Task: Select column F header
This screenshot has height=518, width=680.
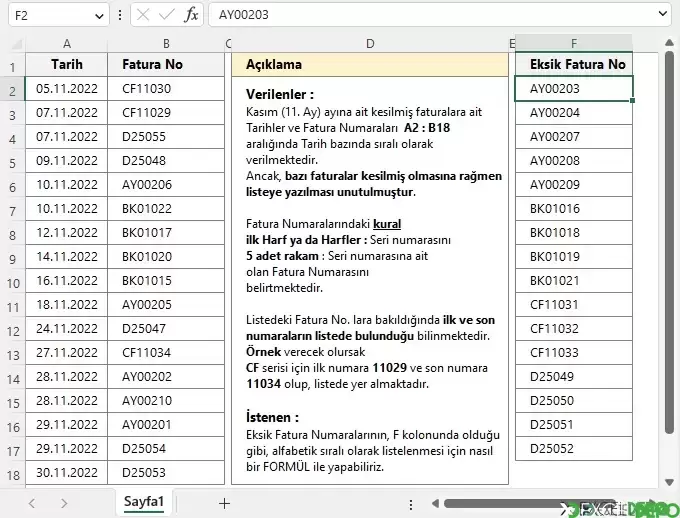Action: click(574, 43)
